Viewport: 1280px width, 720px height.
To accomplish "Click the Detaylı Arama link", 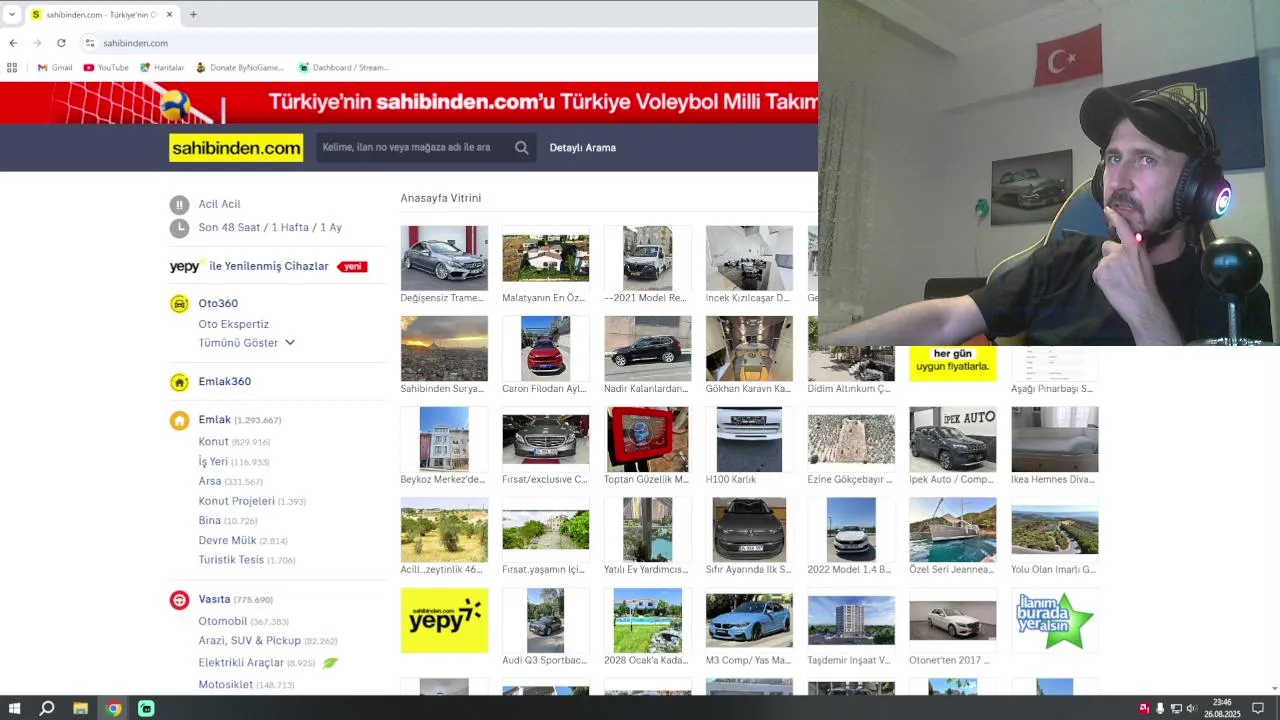I will click(x=582, y=148).
